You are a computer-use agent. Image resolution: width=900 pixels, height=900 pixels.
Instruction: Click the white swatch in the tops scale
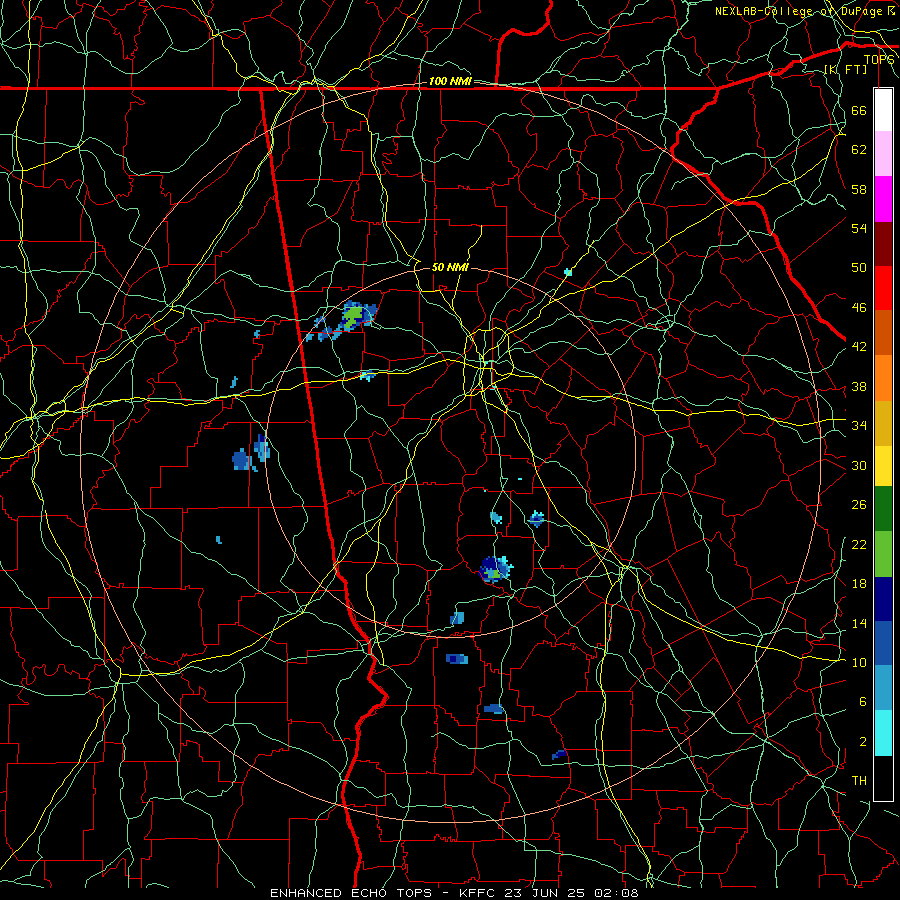(883, 110)
